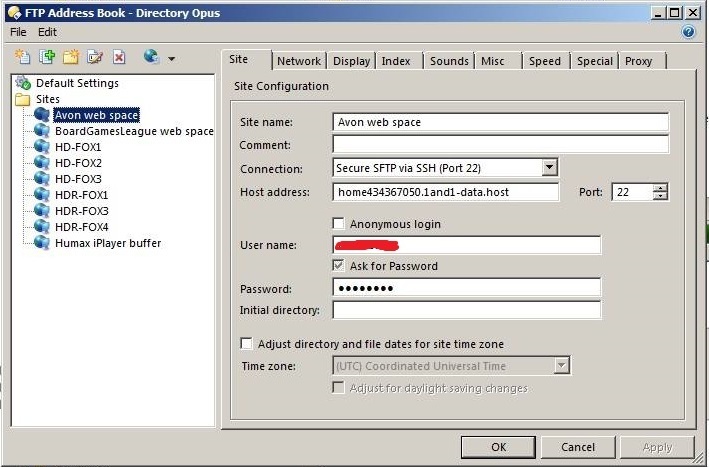Select the HDR-FOX1 site entry
709x467 pixels.
[81, 195]
